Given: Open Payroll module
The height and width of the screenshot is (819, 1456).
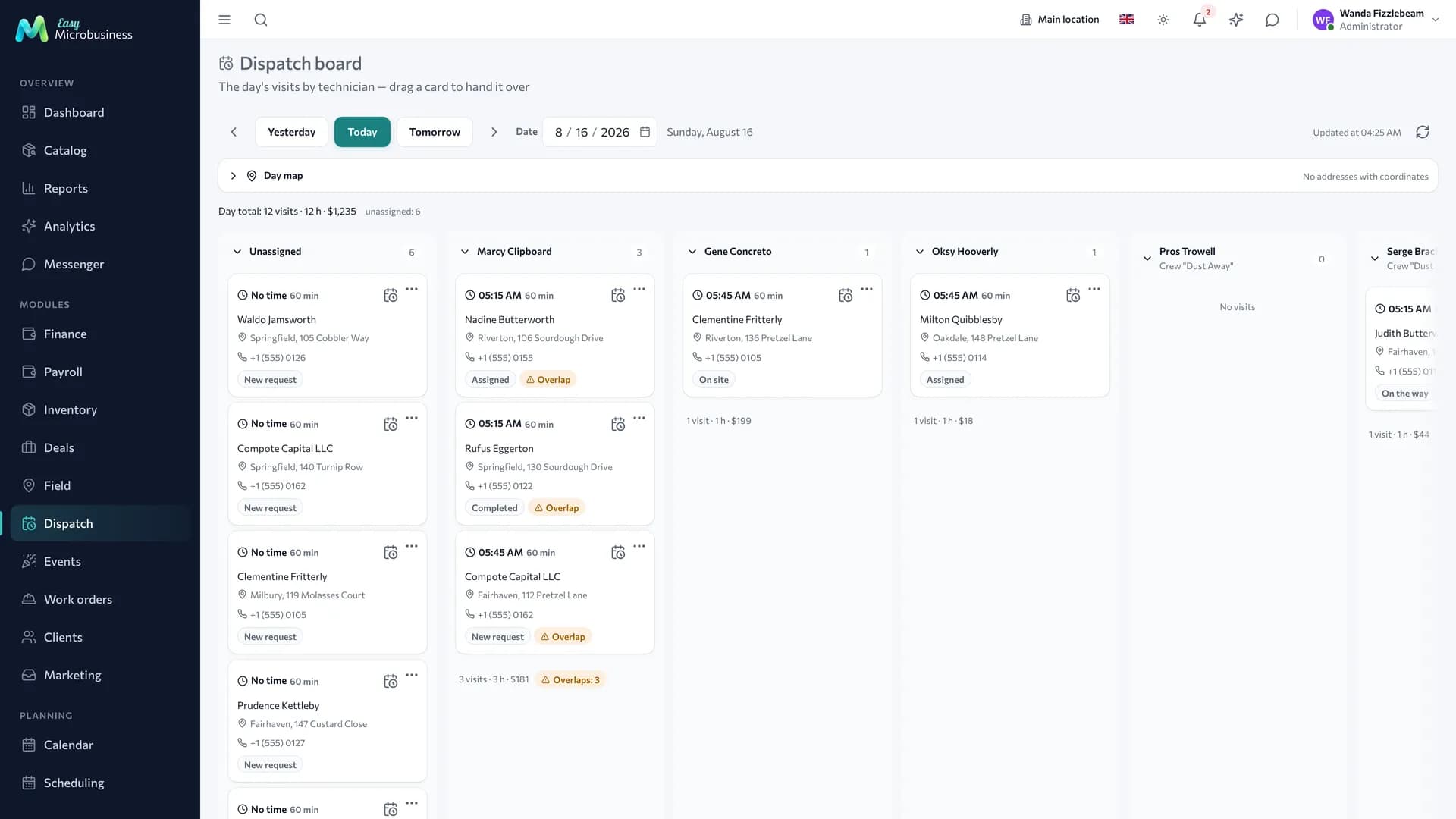Looking at the screenshot, I should 100,372.
